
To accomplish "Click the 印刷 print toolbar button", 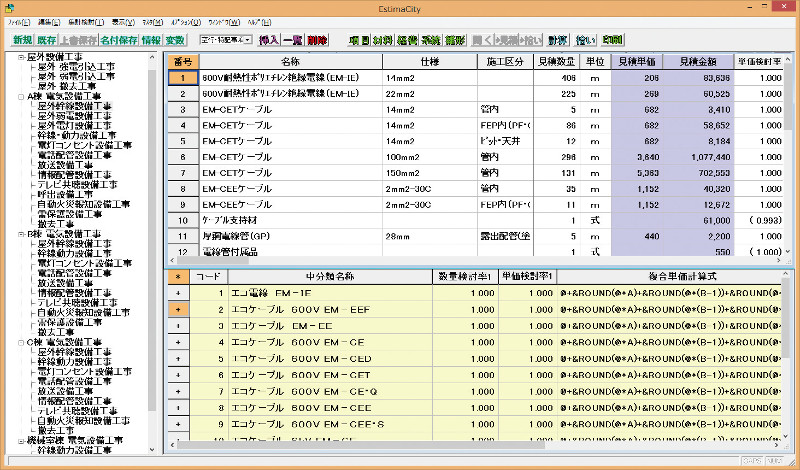I will pos(612,40).
